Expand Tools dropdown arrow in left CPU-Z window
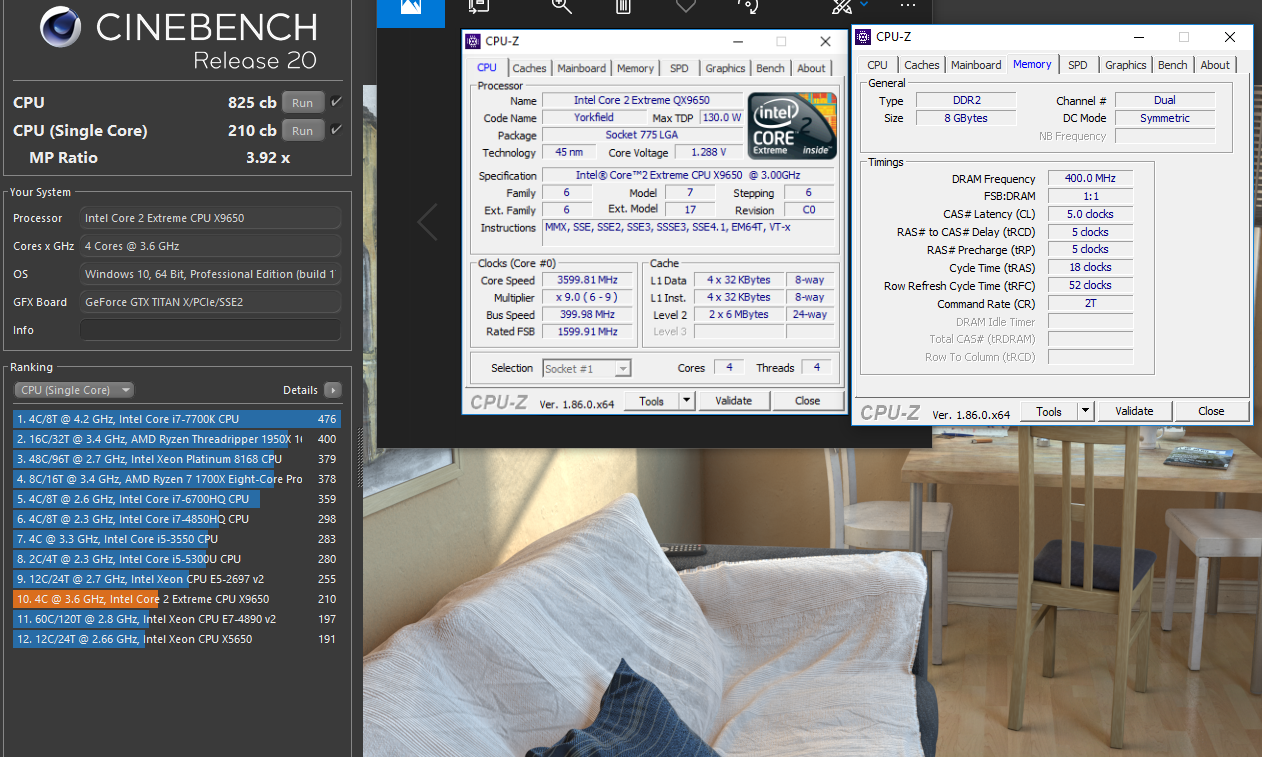1262x757 pixels. [686, 401]
